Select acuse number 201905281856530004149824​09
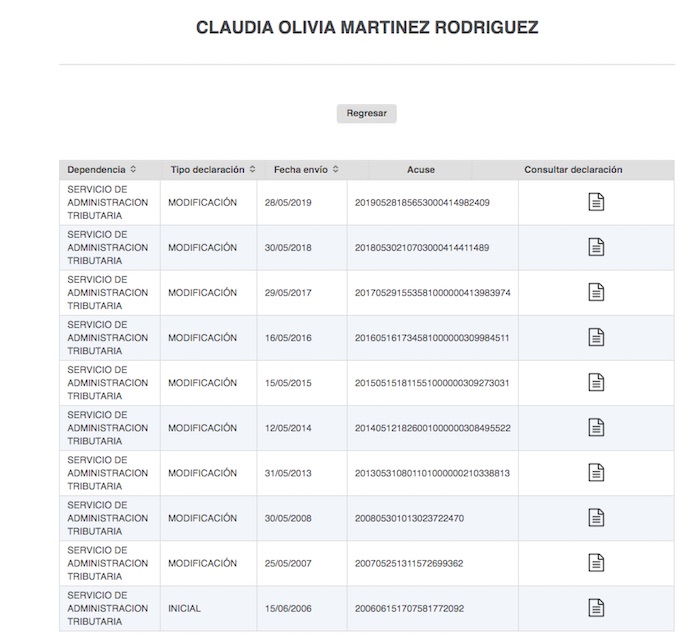This screenshot has height=638, width=700. tap(422, 203)
